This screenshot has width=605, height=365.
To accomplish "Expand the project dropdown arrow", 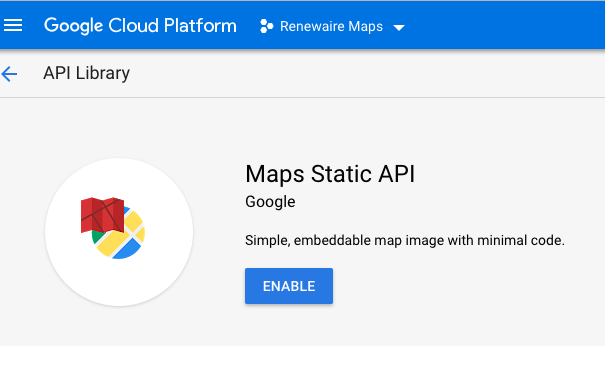I will (399, 27).
